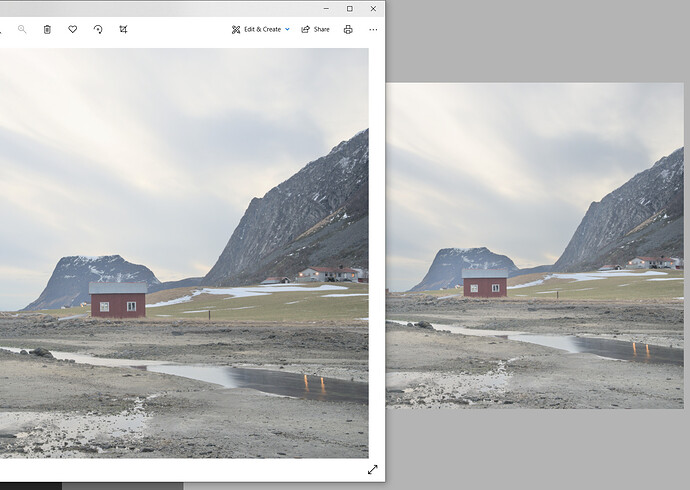The height and width of the screenshot is (490, 690).
Task: Expand the Edit & Create dropdown chevron
Action: [x=288, y=30]
